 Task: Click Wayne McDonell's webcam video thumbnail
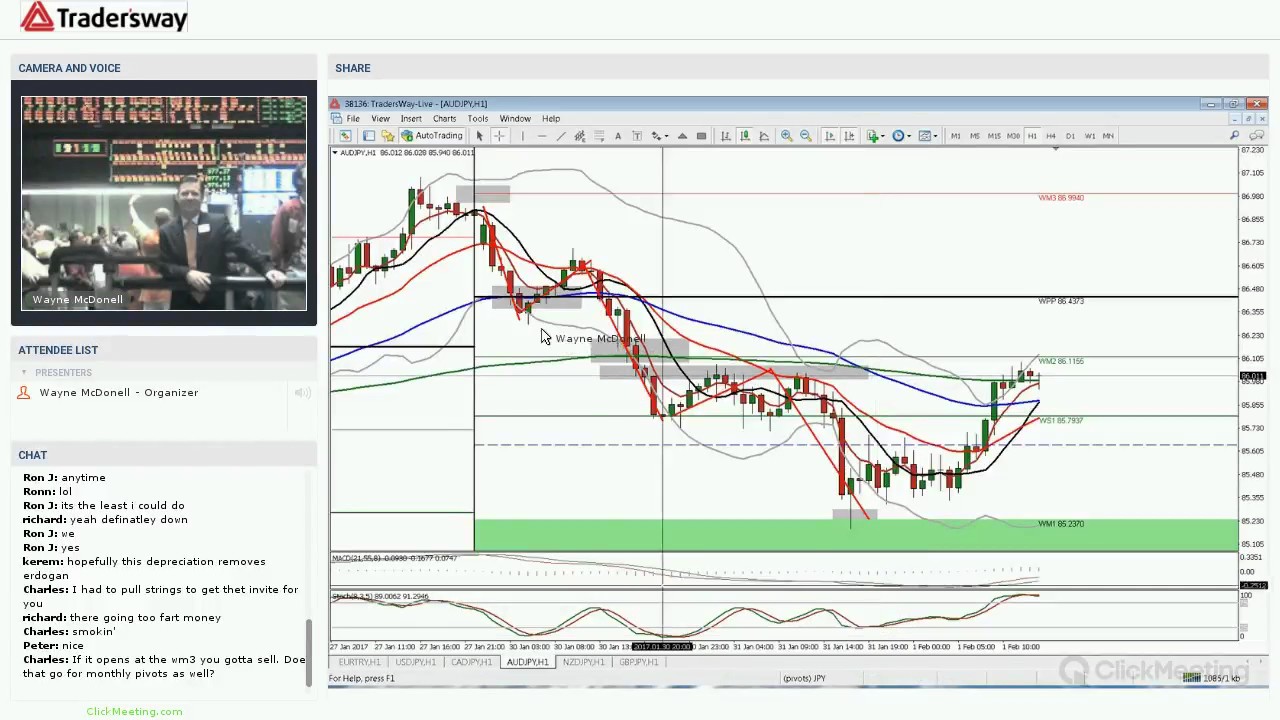164,203
